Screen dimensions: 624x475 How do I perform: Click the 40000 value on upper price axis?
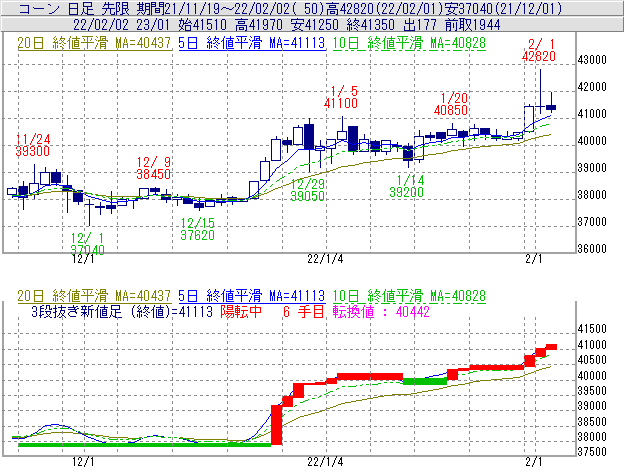coord(592,141)
